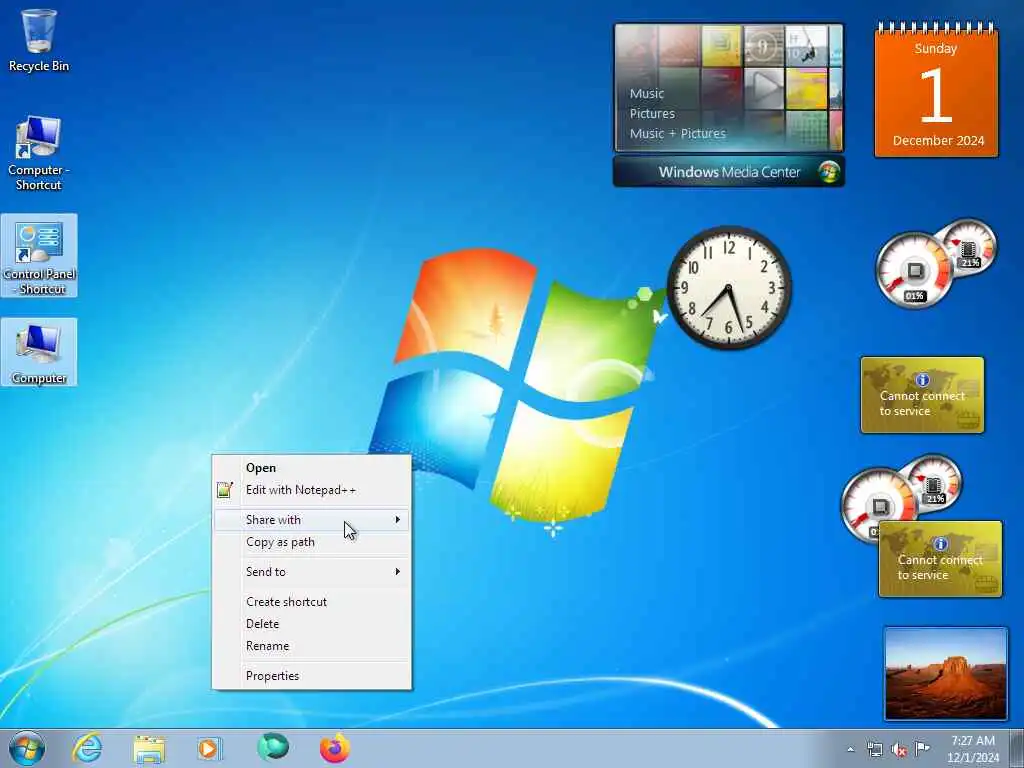The image size is (1024, 768).
Task: Choose Create shortcut in context menu
Action: pos(312,601)
